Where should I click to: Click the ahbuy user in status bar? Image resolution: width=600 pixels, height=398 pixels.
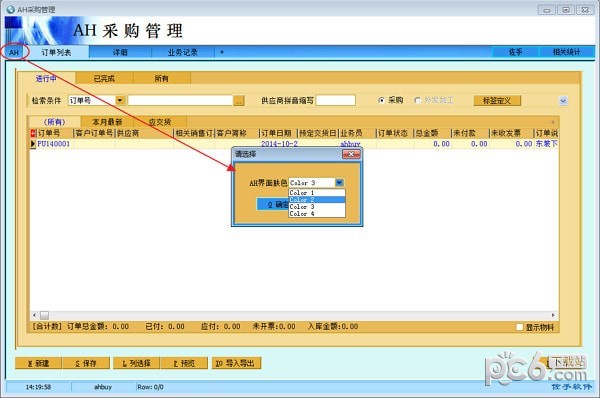pyautogui.click(x=103, y=387)
